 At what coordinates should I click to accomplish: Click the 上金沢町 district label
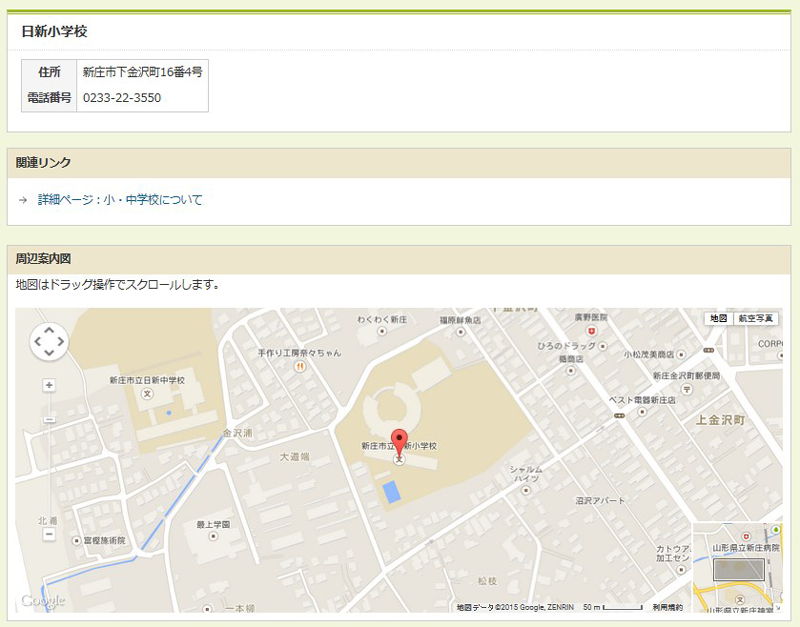tap(720, 420)
